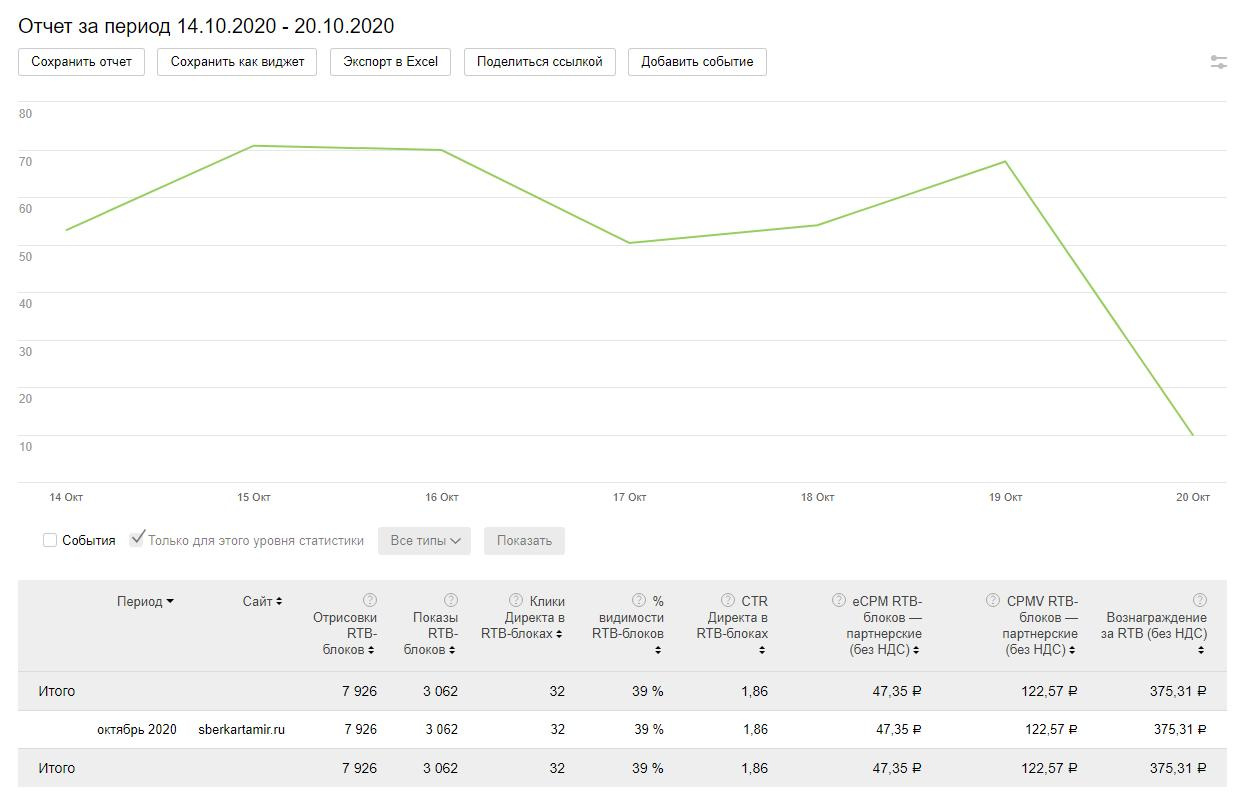
Task: Click Сохранить отчет button
Action: click(x=81, y=62)
